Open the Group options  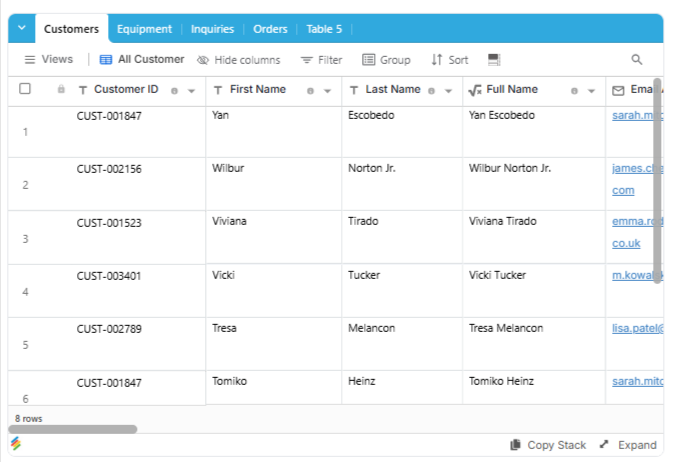click(x=386, y=60)
